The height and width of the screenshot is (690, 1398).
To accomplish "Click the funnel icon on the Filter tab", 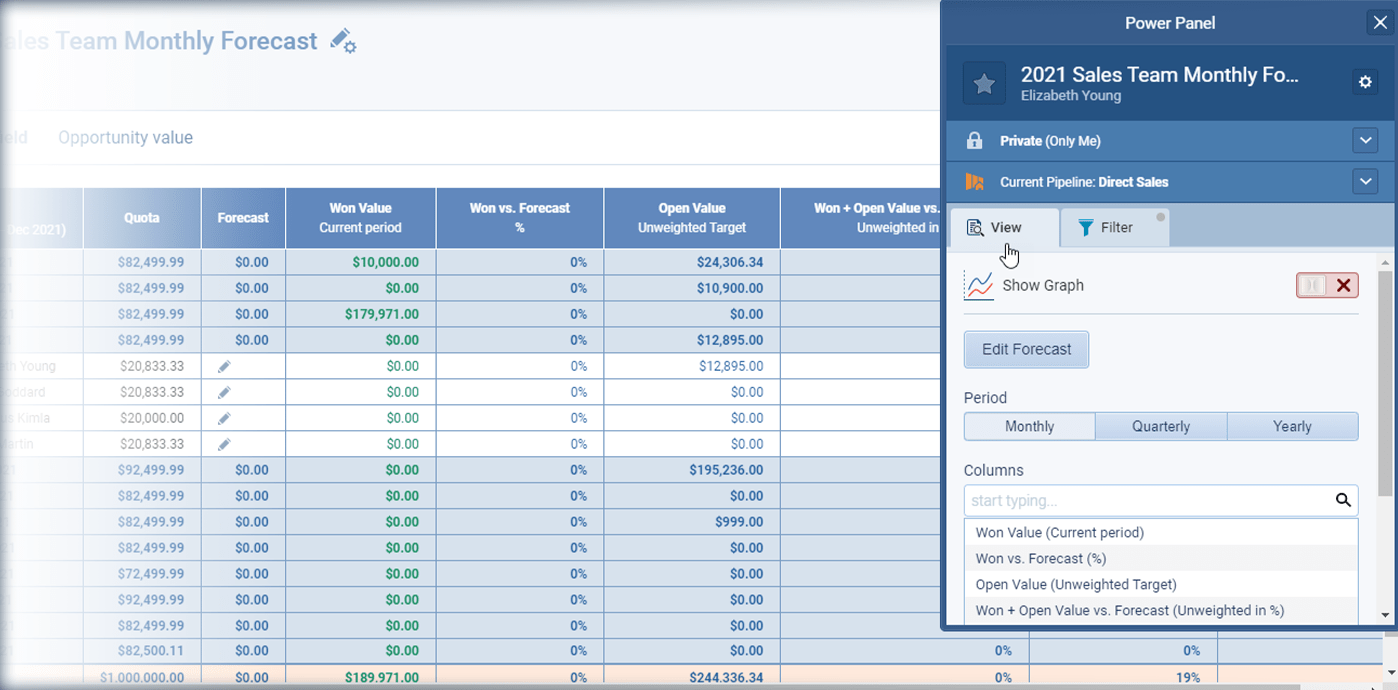I will coord(1087,227).
